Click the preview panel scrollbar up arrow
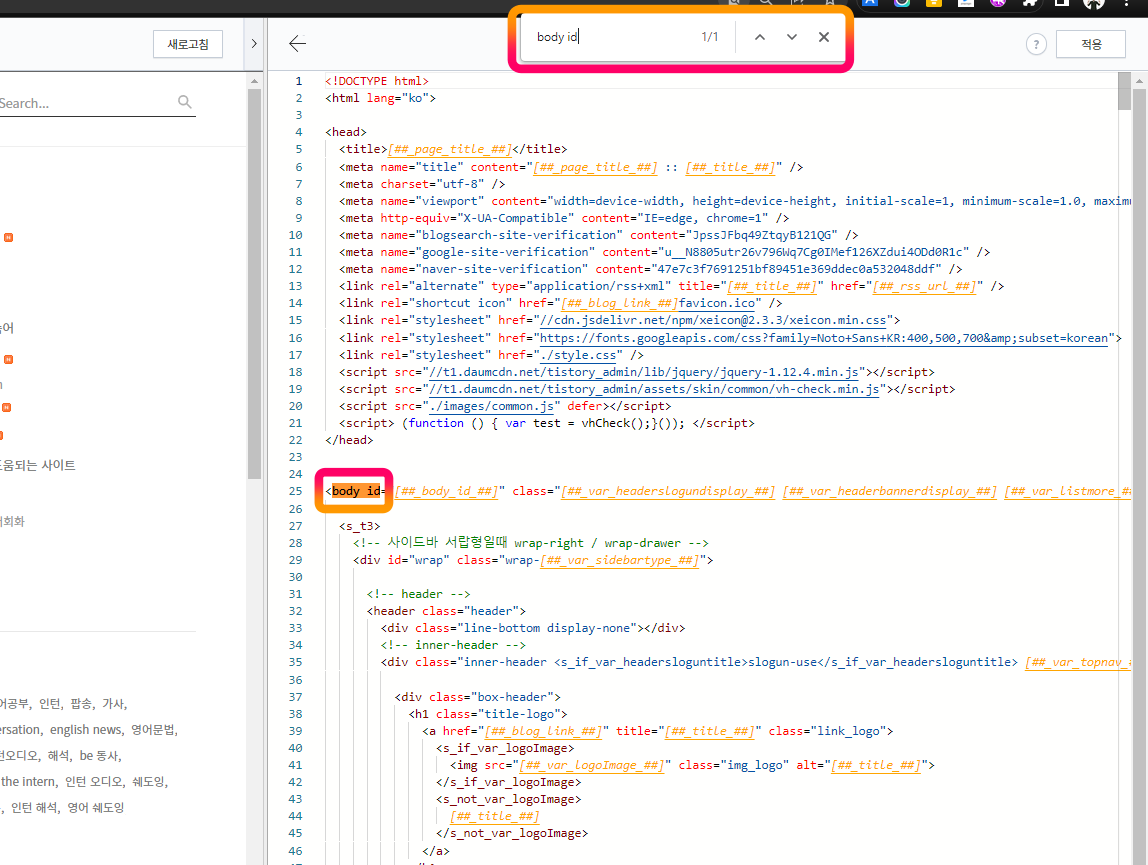 pyautogui.click(x=254, y=81)
